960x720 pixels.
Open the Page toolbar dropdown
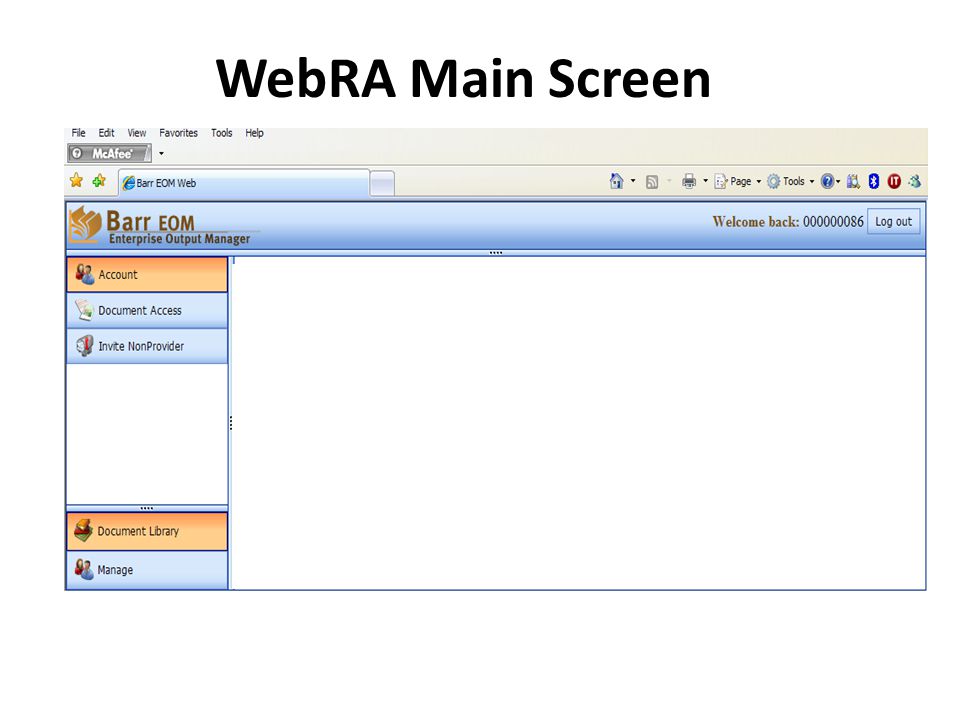[738, 181]
